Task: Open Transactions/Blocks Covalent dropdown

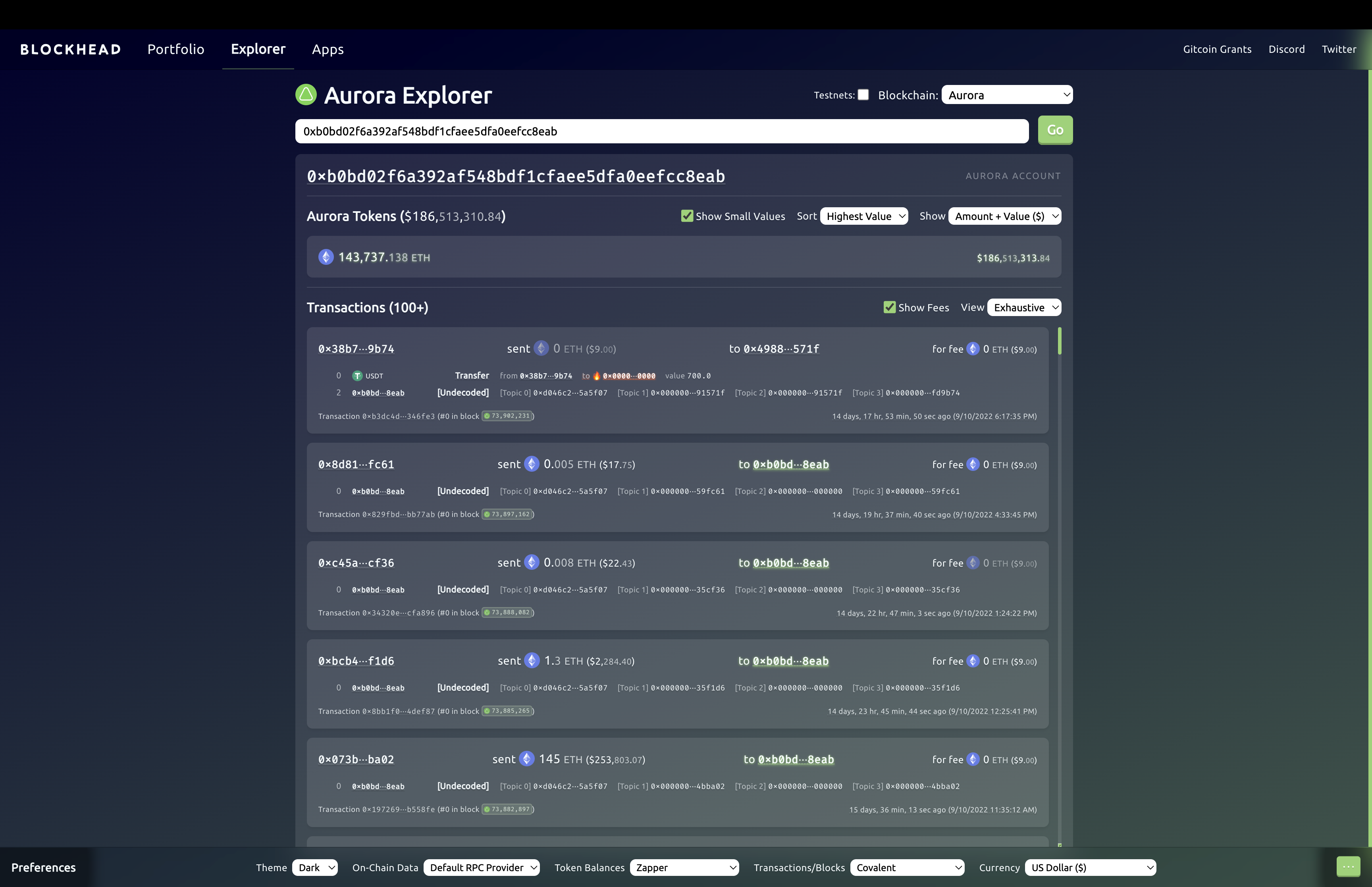Action: click(x=908, y=868)
